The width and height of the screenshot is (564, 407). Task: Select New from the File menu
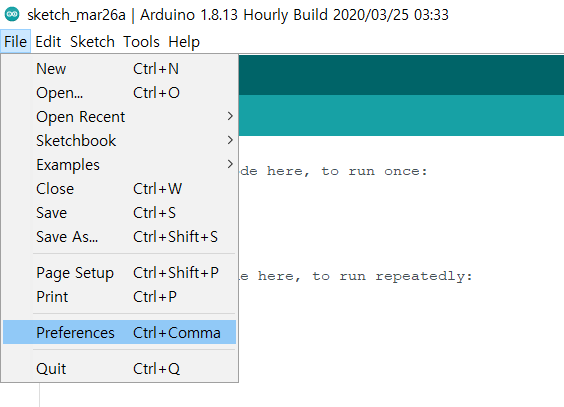(119, 69)
